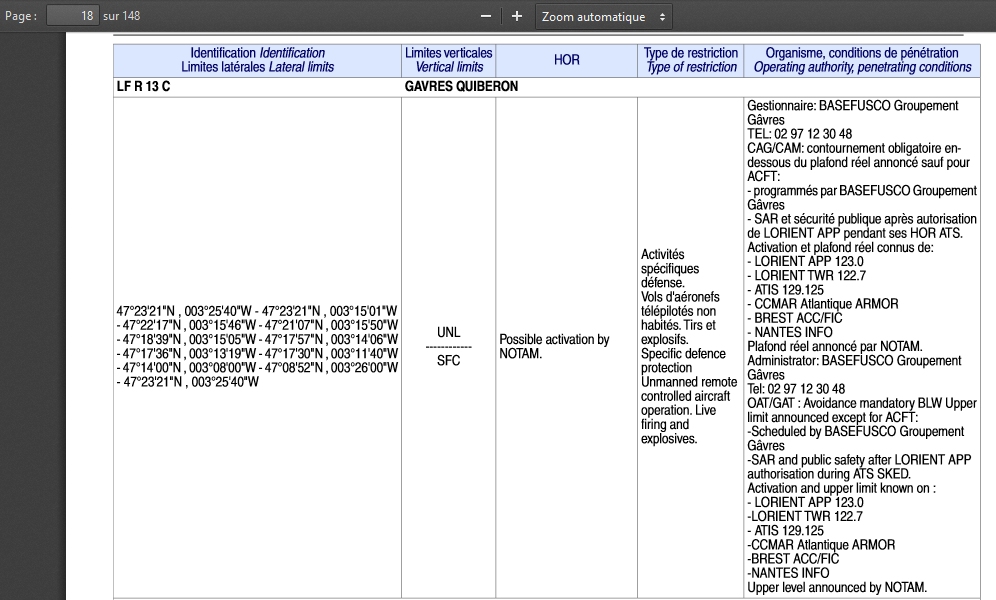Click the page number input field

(72, 16)
